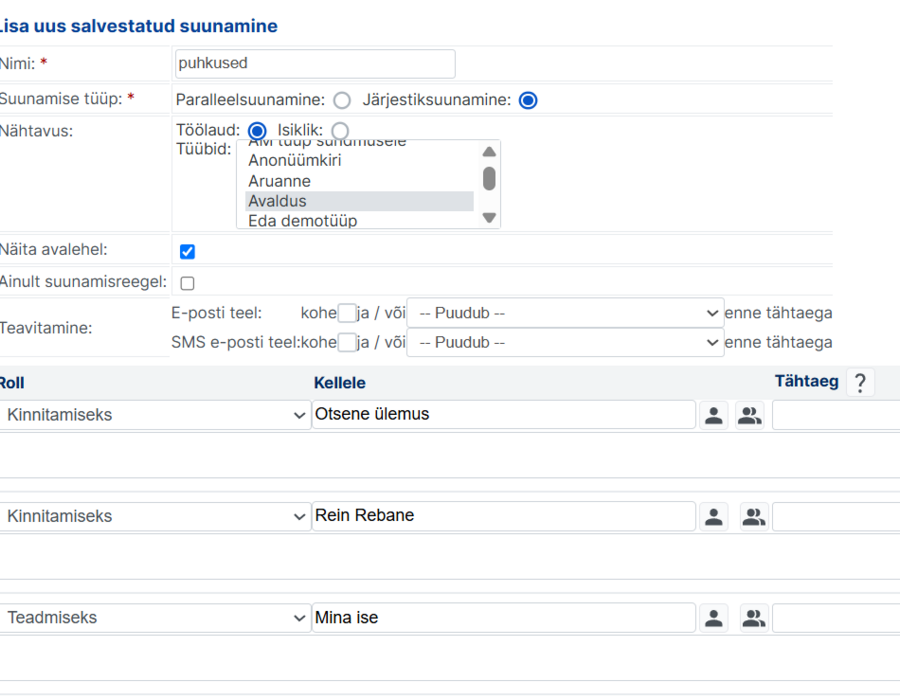Enable Ainult suunamisreegel checkbox
Screen dimensions: 900x700
(x=187, y=283)
